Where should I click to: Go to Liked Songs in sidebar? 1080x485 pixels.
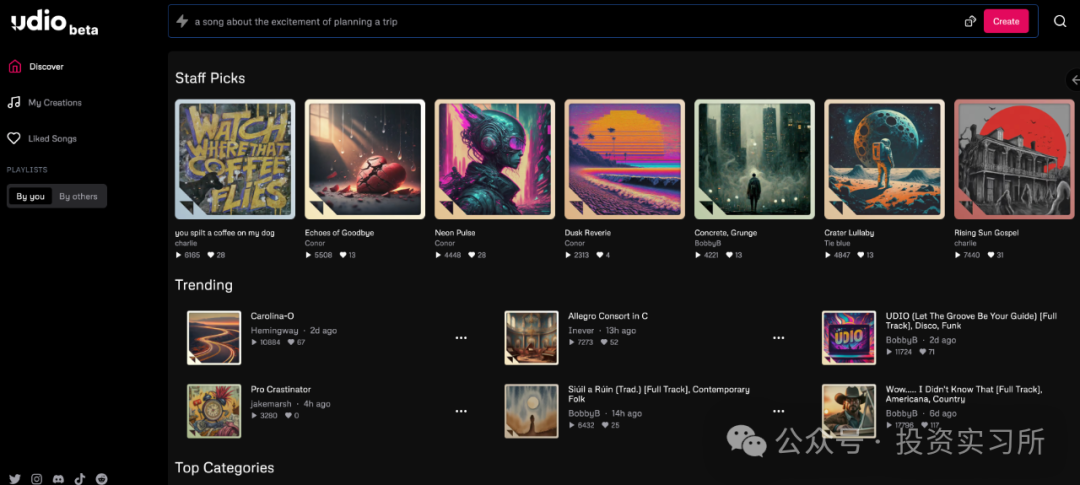tap(52, 138)
